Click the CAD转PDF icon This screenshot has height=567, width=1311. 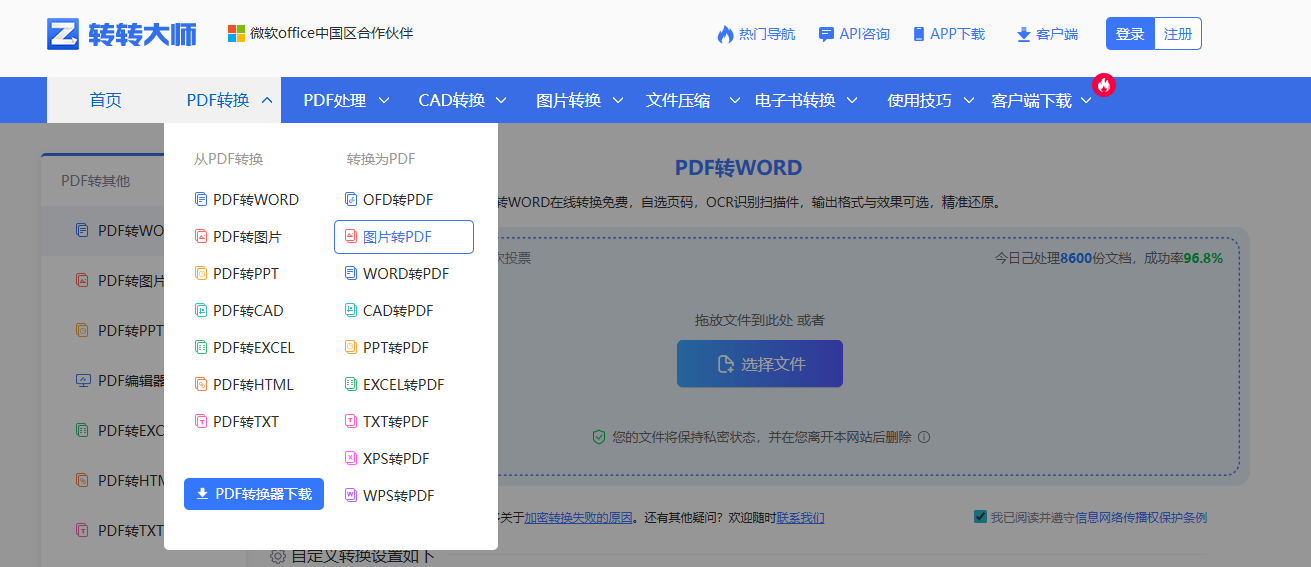tap(351, 311)
